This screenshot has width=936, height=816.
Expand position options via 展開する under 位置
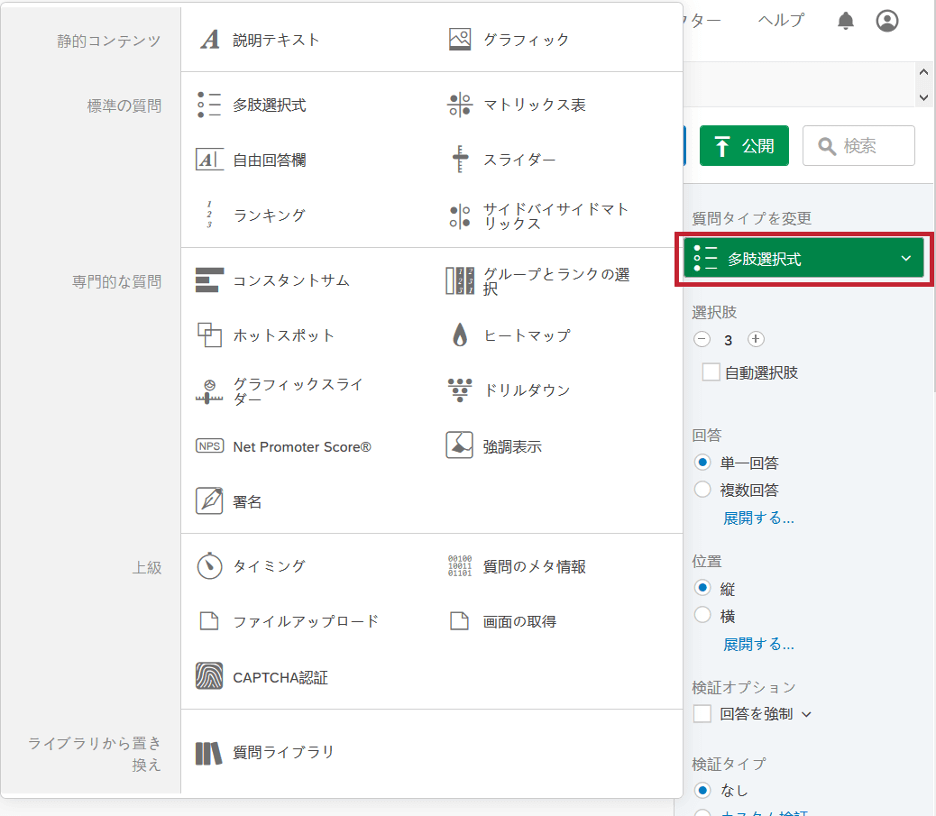(x=759, y=644)
